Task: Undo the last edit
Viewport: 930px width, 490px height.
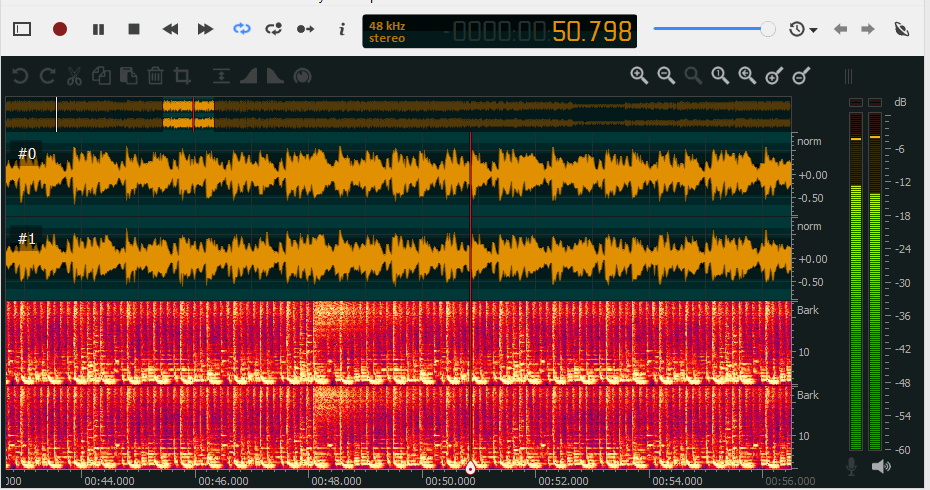Action: coord(20,76)
